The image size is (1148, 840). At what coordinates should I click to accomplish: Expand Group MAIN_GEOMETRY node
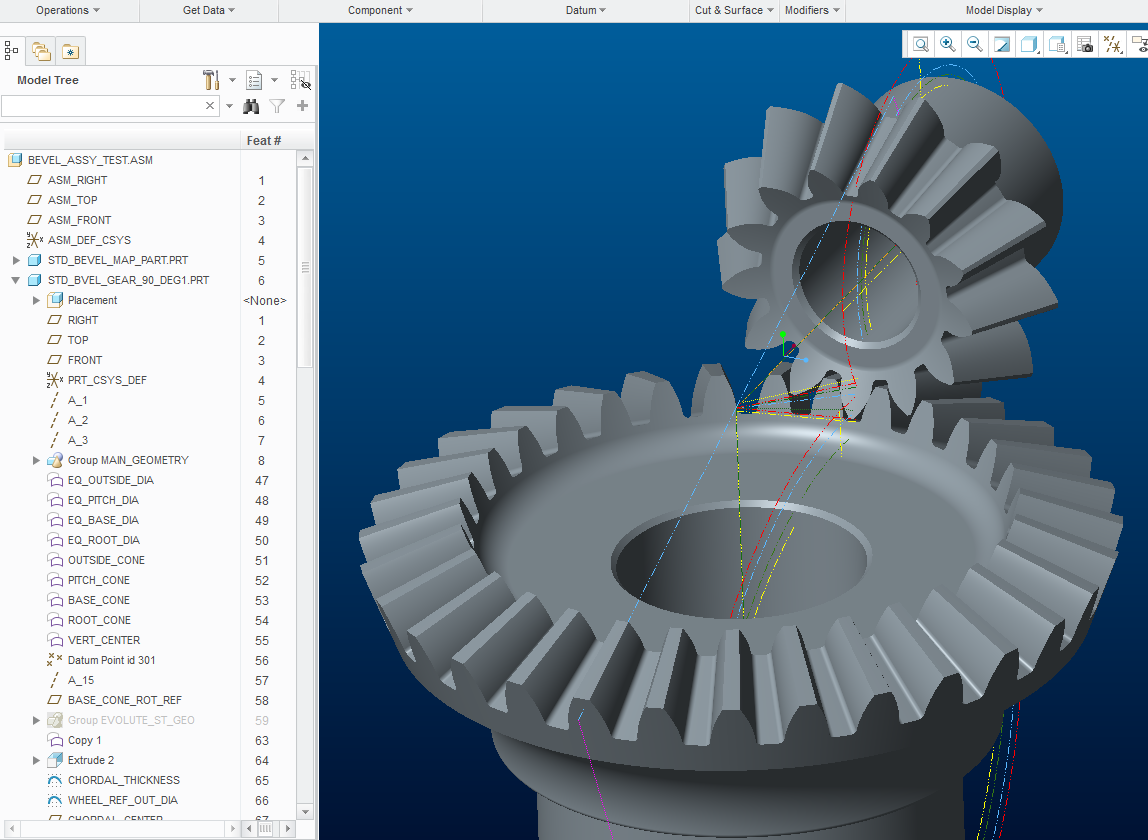point(36,460)
